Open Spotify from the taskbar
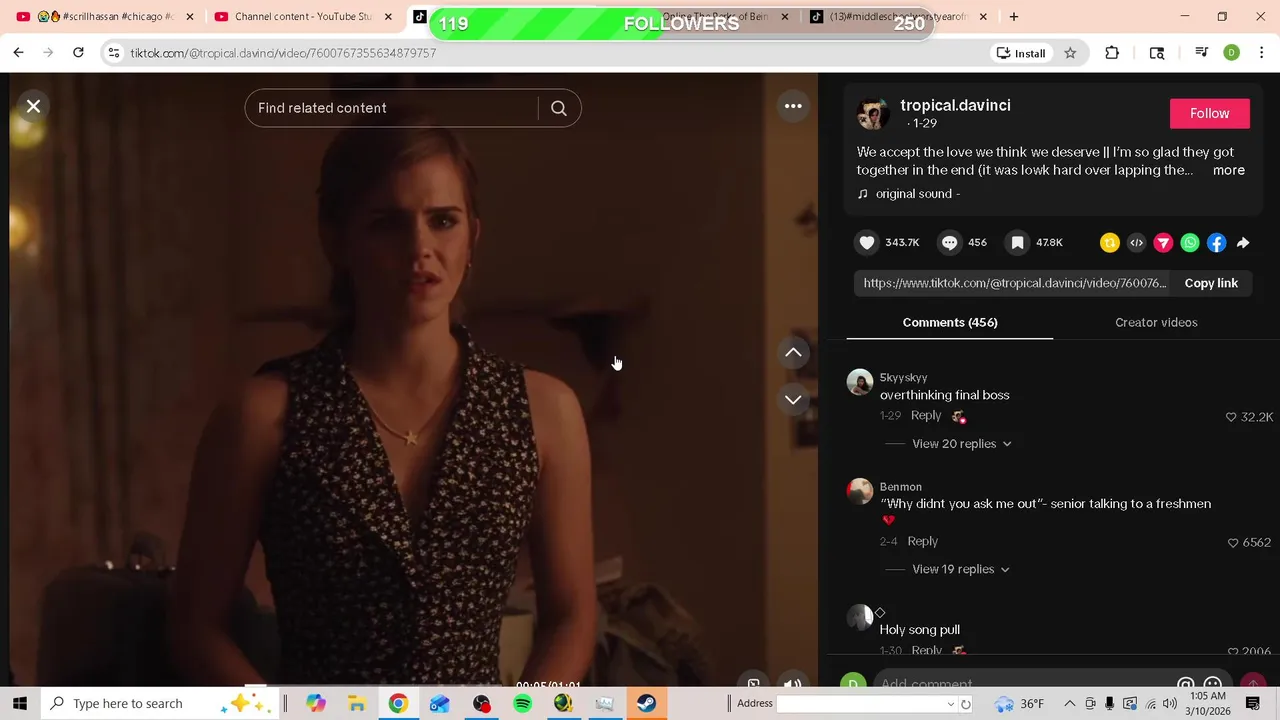 pos(522,704)
